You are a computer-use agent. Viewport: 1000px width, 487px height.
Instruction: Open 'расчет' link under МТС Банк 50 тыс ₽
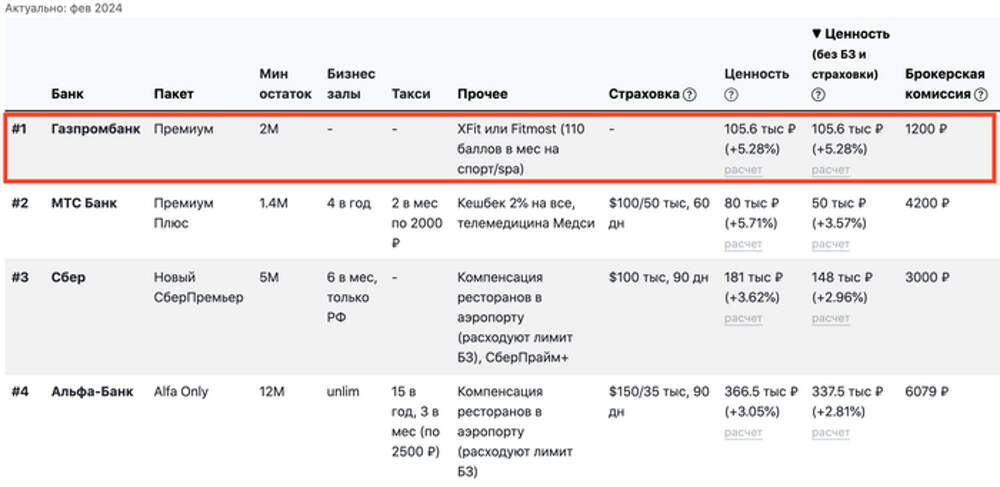pyautogui.click(x=830, y=243)
